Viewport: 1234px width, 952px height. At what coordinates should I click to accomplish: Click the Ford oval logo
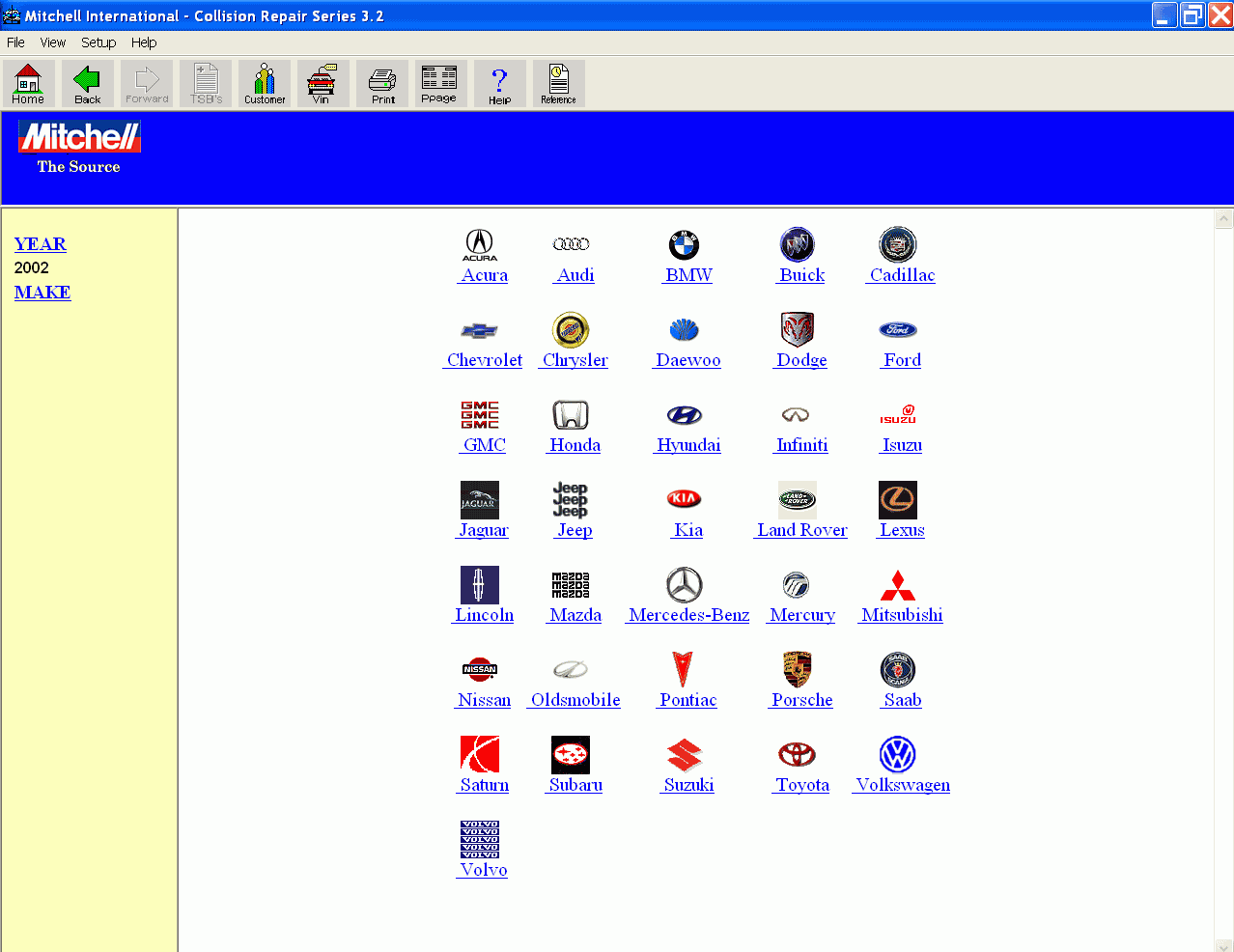click(x=898, y=330)
